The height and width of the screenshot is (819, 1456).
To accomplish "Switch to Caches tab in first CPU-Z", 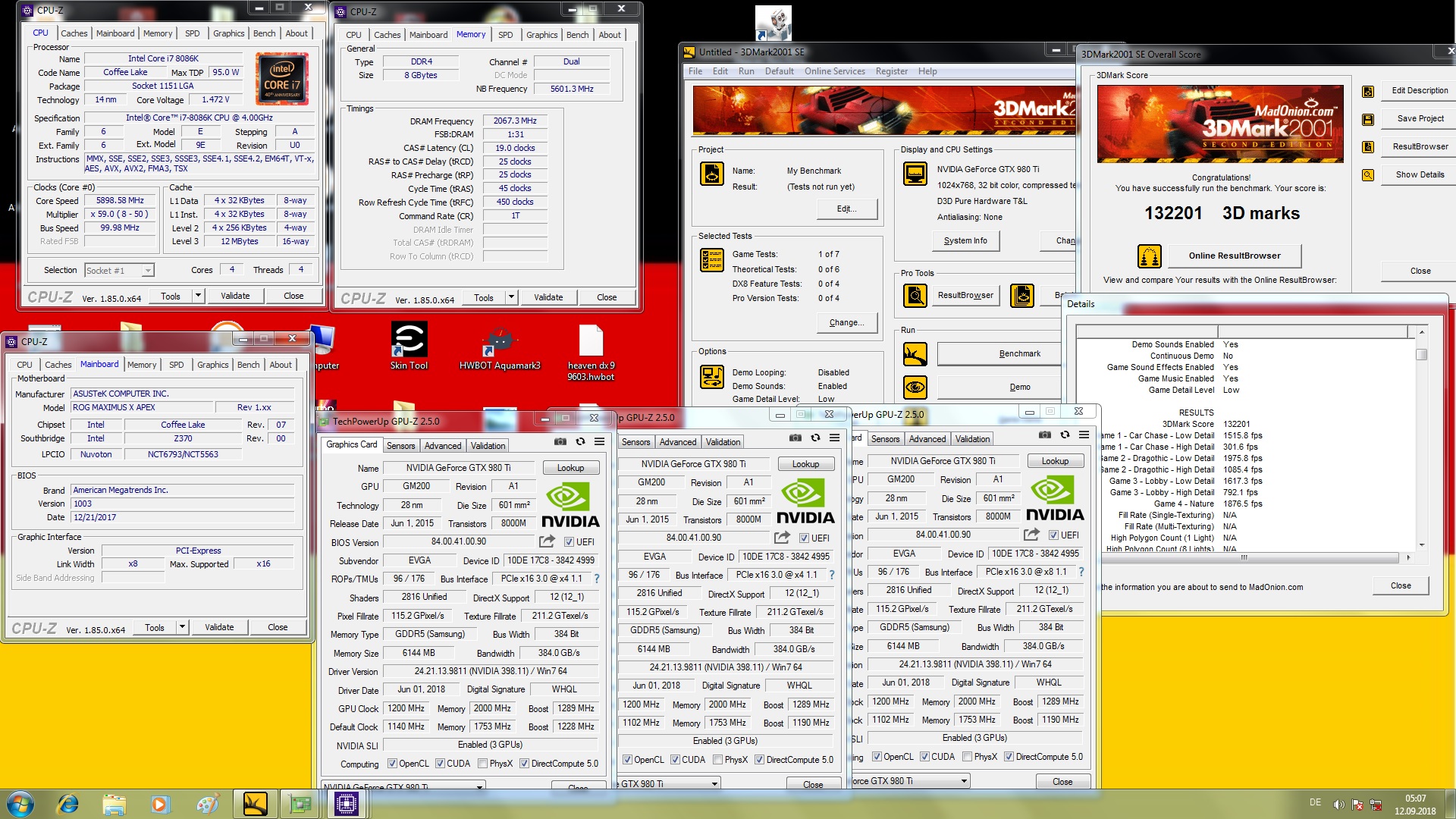I will click(x=74, y=33).
